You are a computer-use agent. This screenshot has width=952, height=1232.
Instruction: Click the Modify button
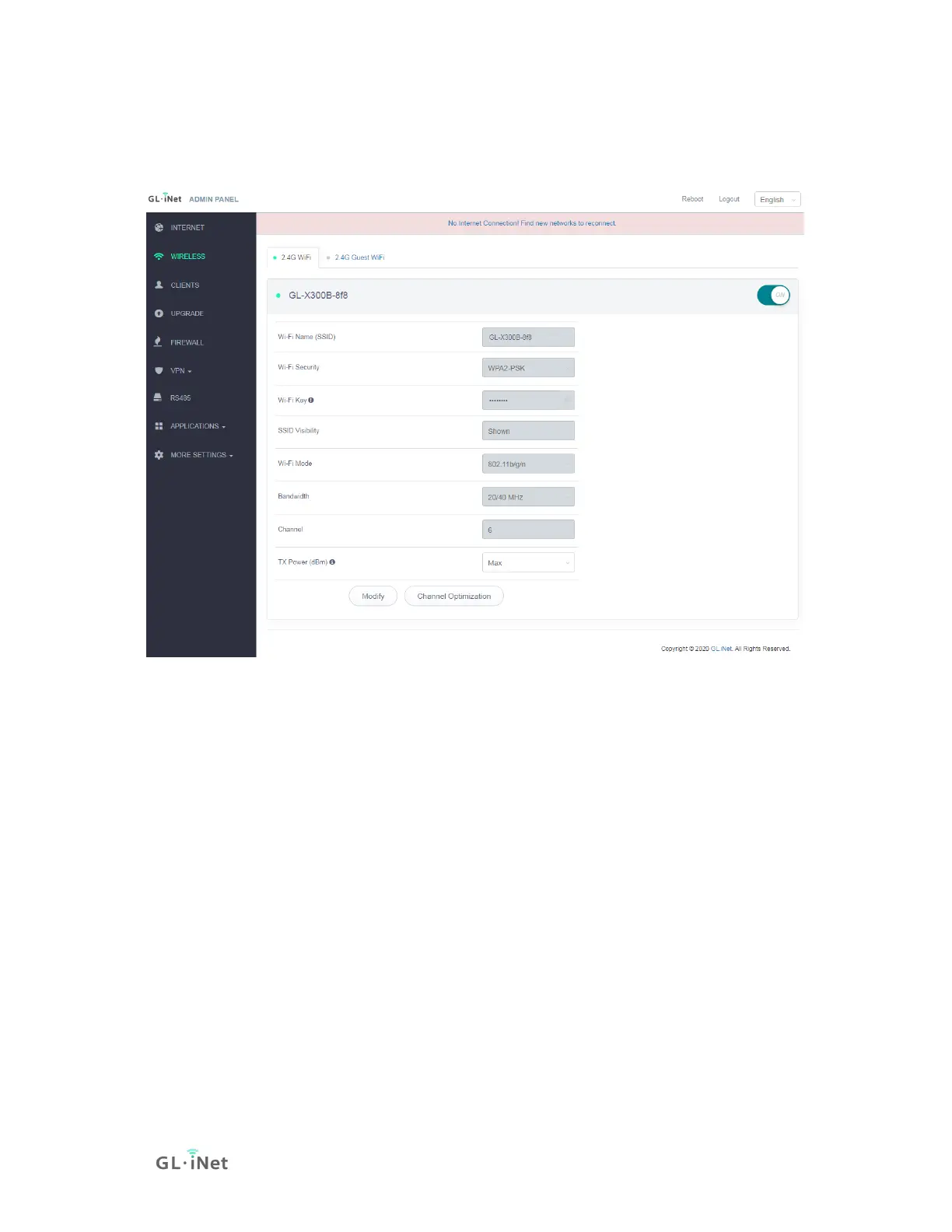click(x=373, y=597)
